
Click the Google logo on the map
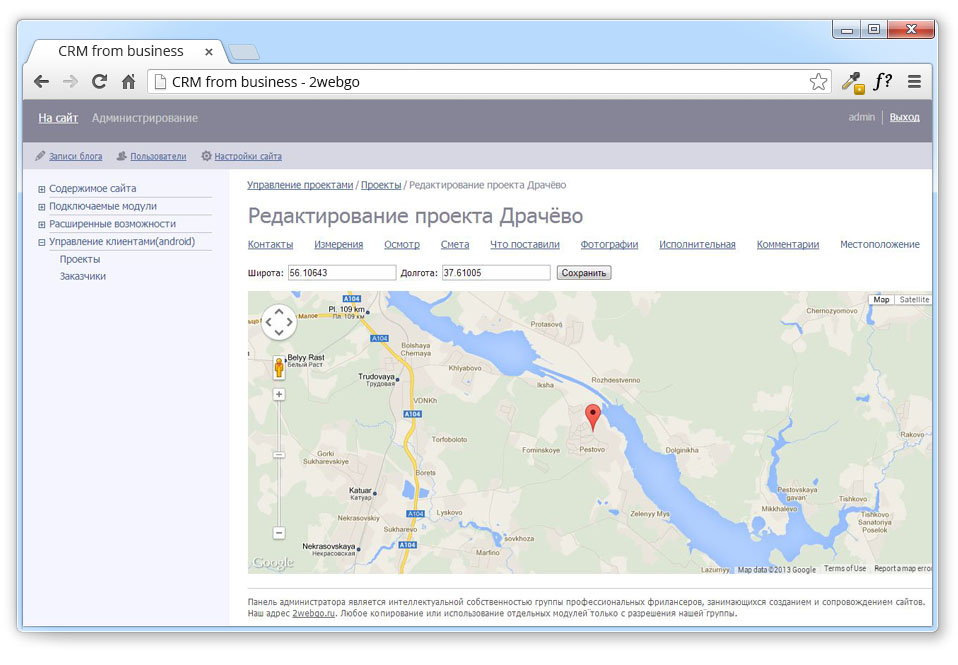click(273, 562)
